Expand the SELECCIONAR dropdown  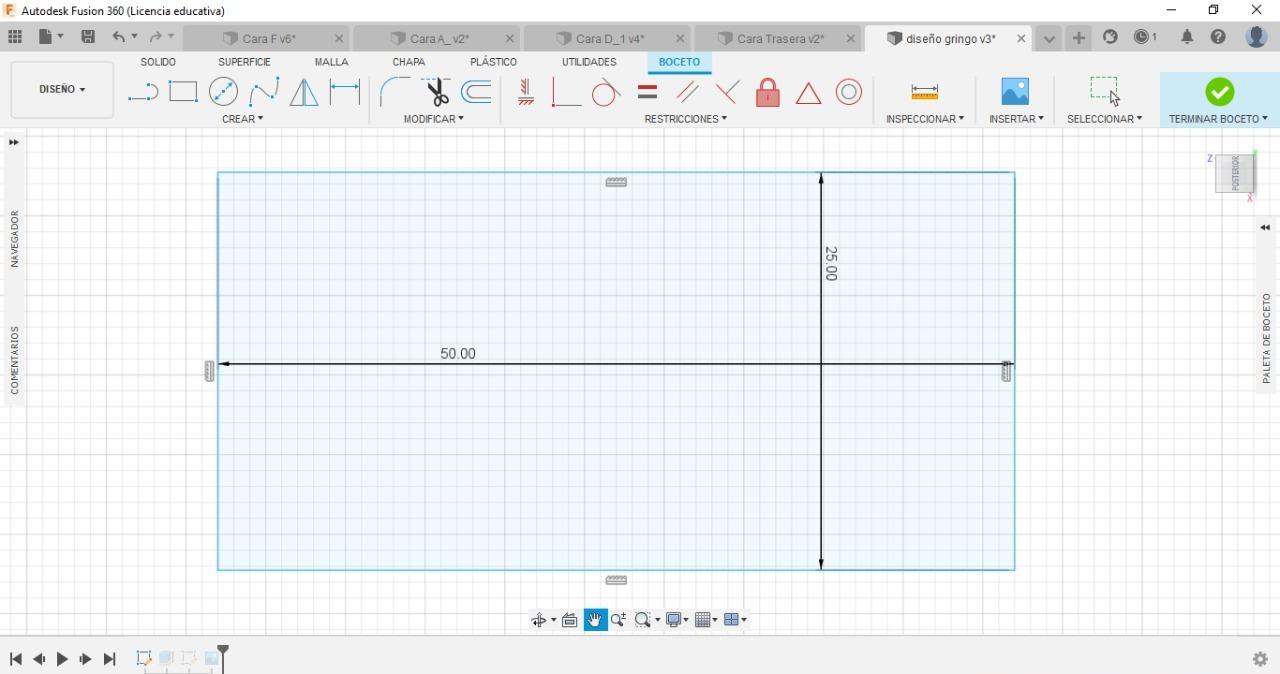click(x=1104, y=119)
